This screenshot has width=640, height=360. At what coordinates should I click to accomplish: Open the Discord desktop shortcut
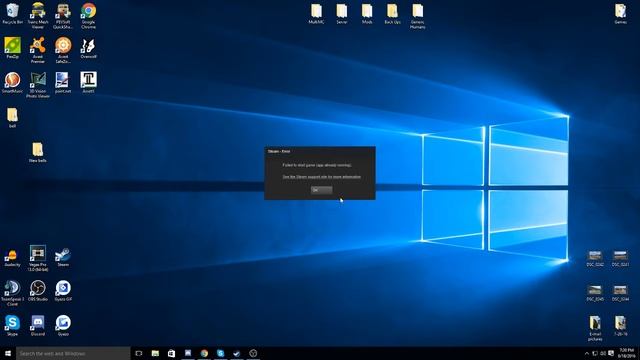coord(38,325)
